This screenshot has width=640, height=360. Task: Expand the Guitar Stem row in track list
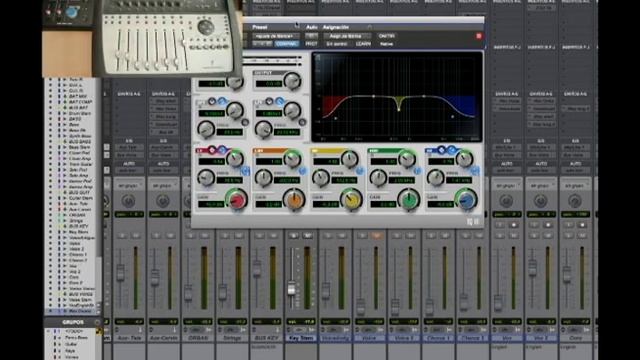coord(64,198)
